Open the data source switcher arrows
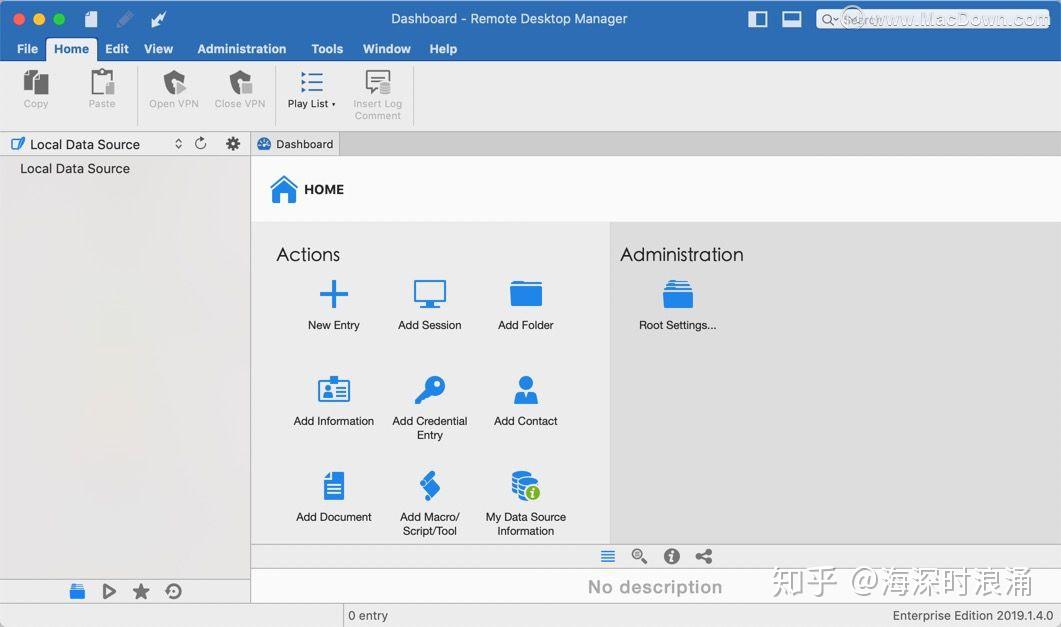Screen dimensions: 1061x627 (x=178, y=143)
